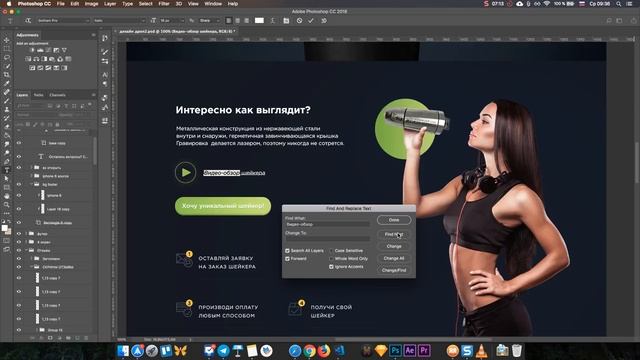Screen dimensions: 640x360
Task: Open the Adjustments panel menu
Action: tap(93, 35)
